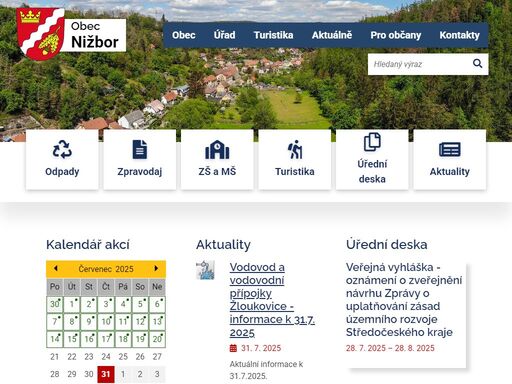The height and width of the screenshot is (384, 512).
Task: Select day 12 in the calendar
Action: 140,322
